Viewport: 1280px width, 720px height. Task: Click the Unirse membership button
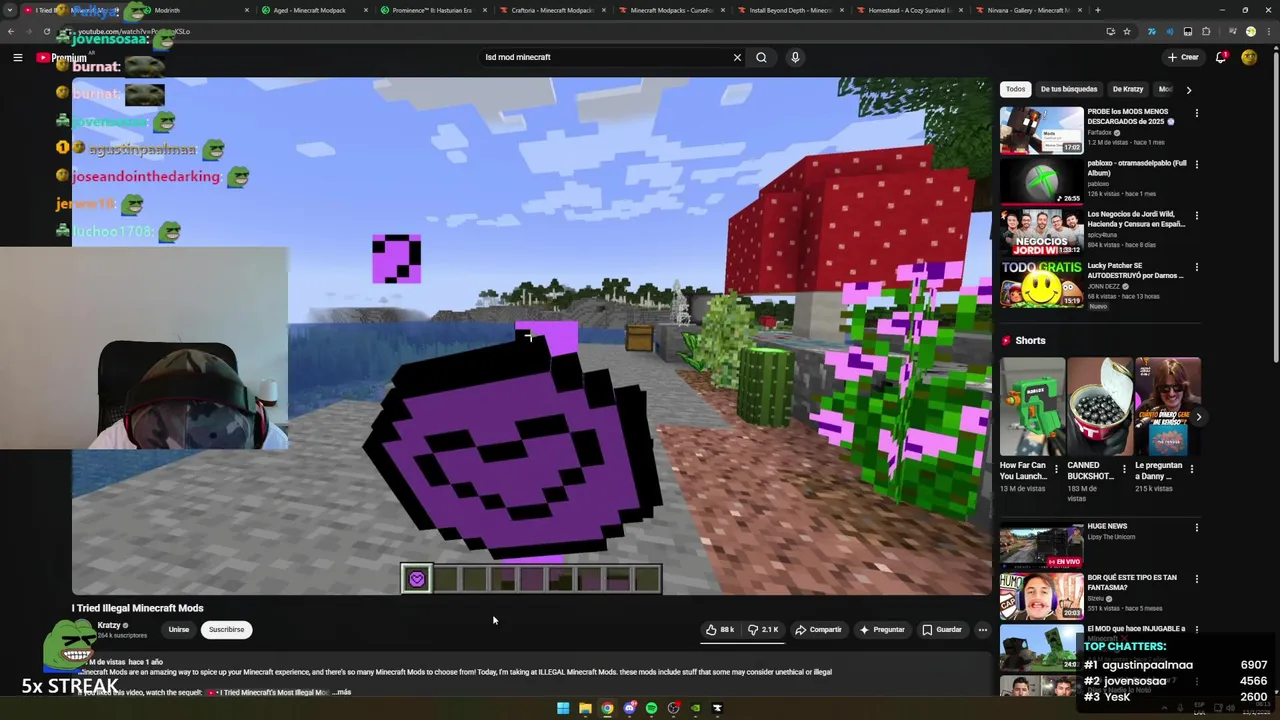pyautogui.click(x=178, y=630)
